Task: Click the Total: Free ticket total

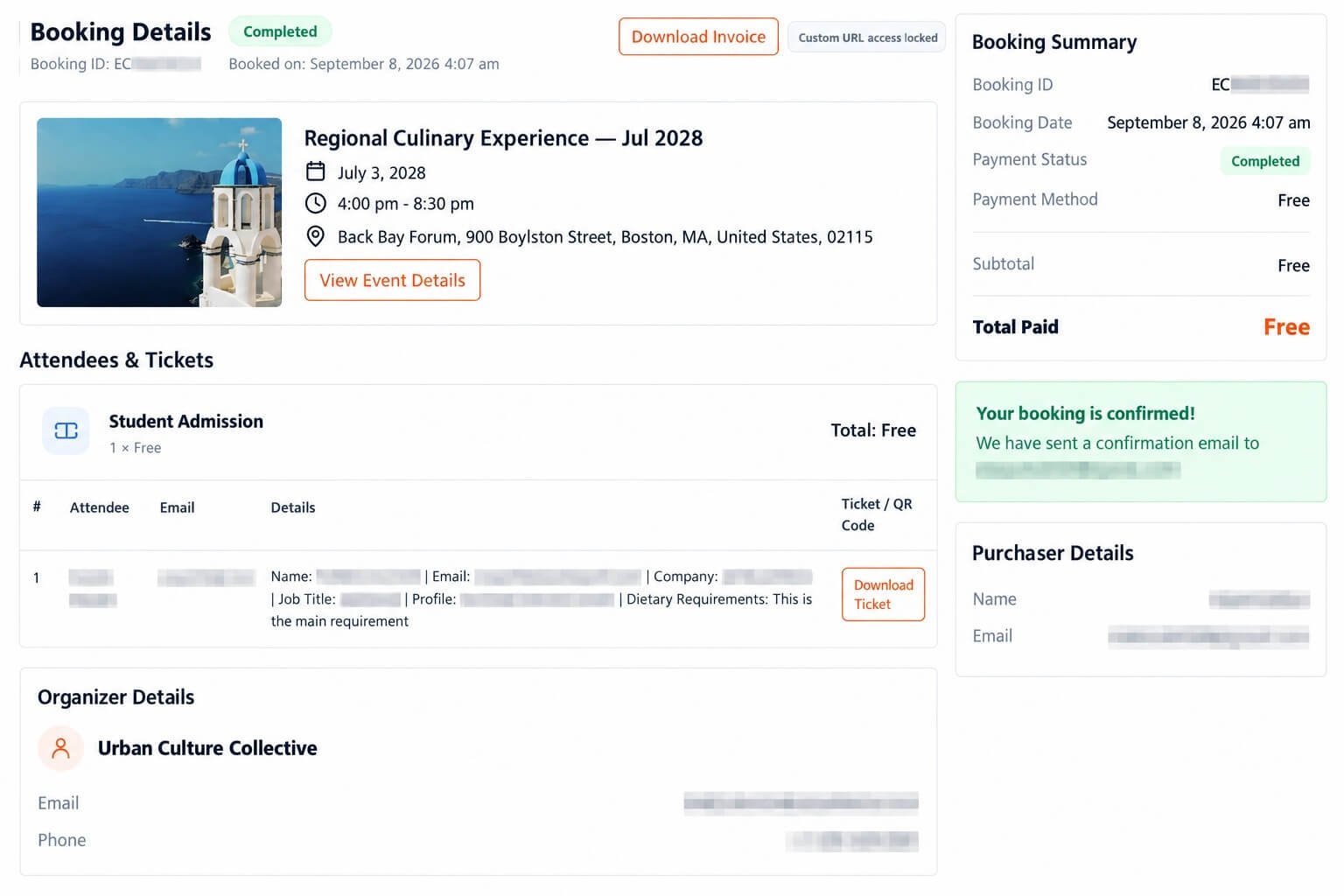Action: (x=873, y=430)
